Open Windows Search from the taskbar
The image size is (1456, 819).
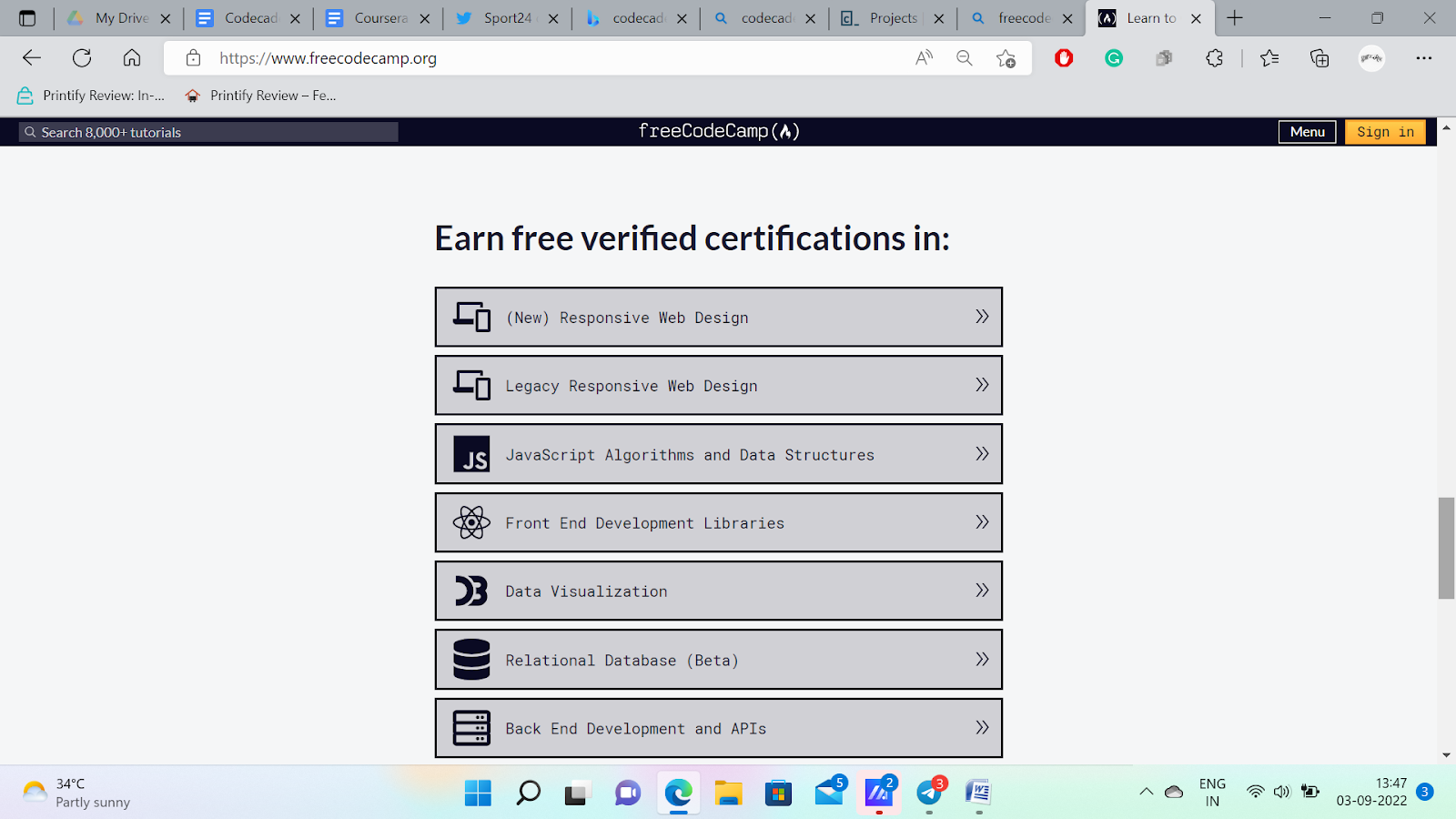pos(528,794)
